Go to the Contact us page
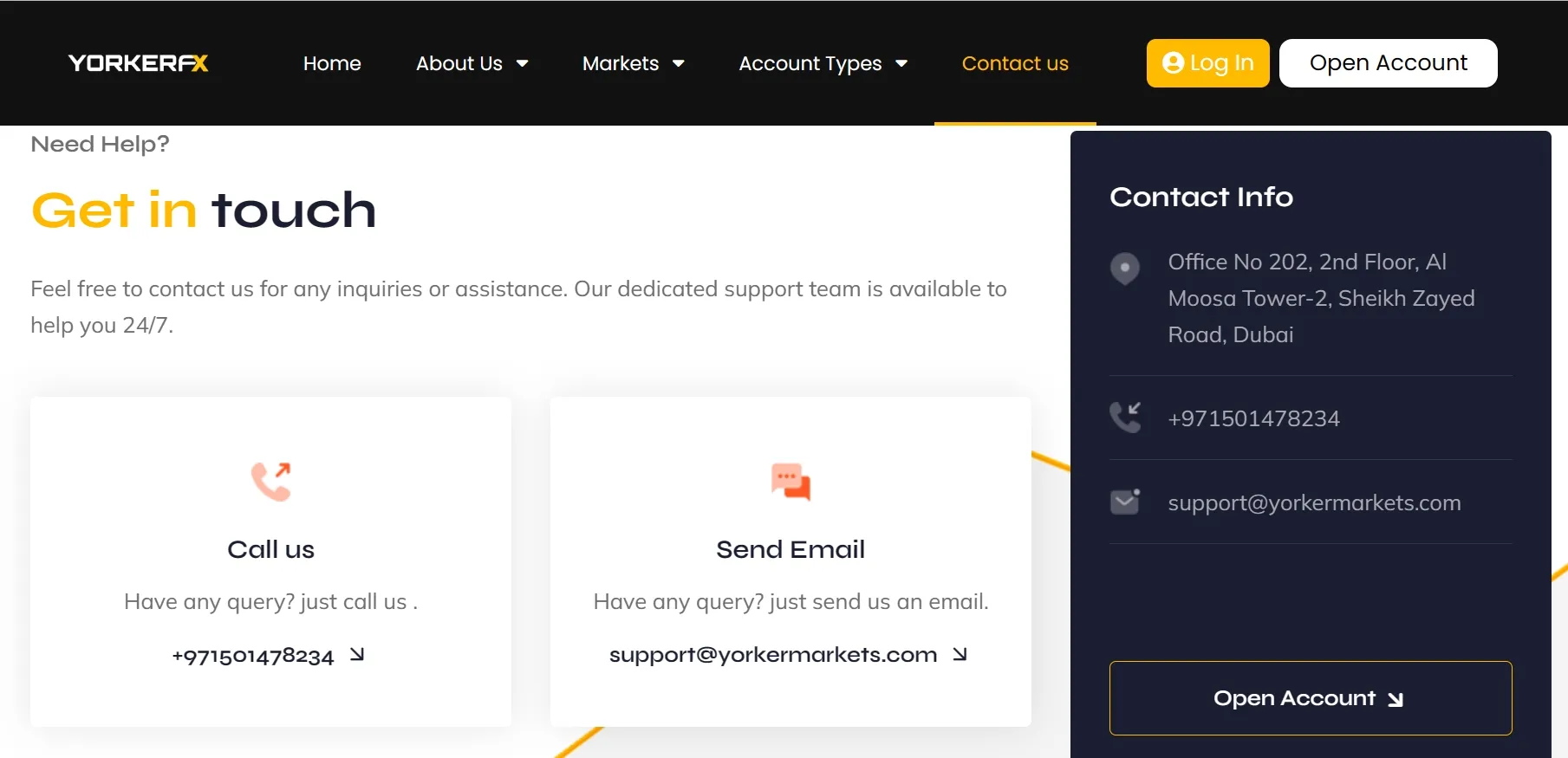 pyautogui.click(x=1015, y=63)
